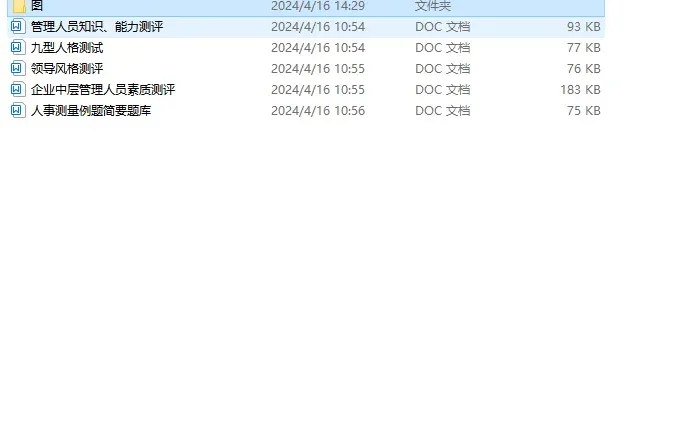Click the 77 KB size entry
Image resolution: width=685 pixels, height=424 pixels.
(584, 48)
